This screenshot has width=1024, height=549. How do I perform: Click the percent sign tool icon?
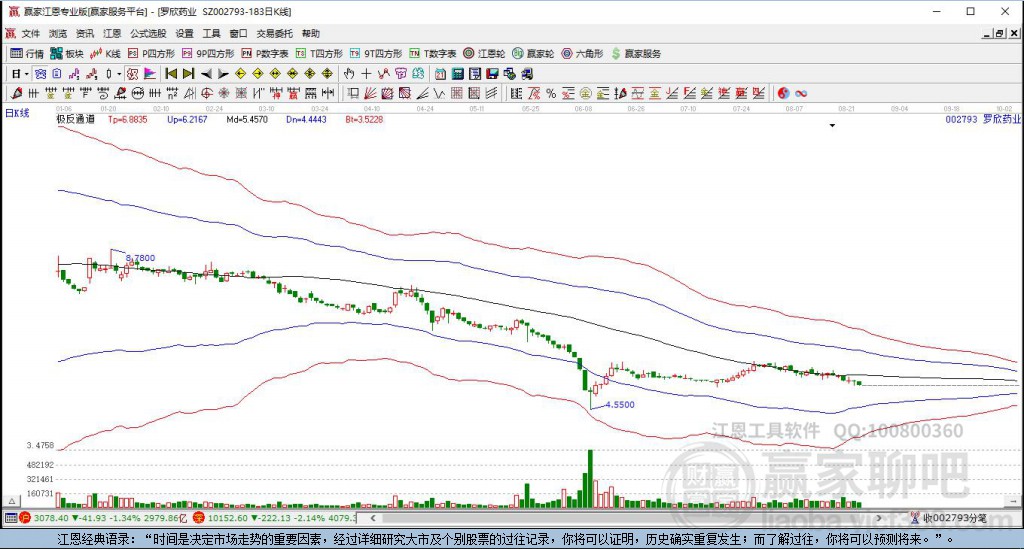(x=551, y=93)
